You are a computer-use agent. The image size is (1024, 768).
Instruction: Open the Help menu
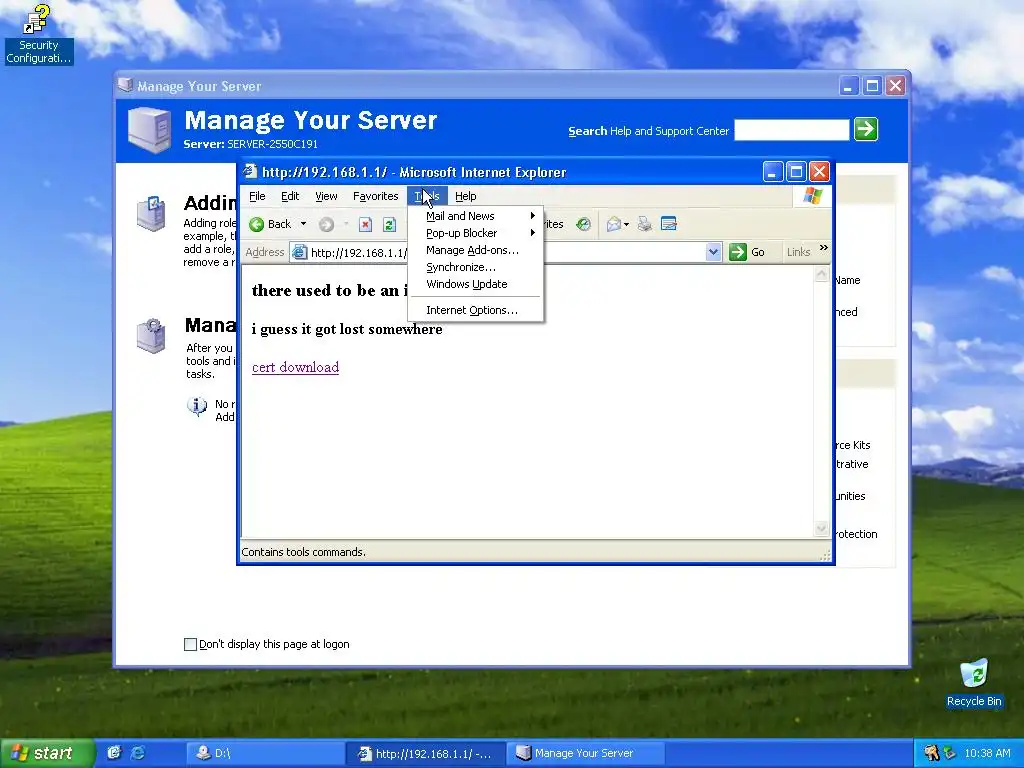point(466,196)
